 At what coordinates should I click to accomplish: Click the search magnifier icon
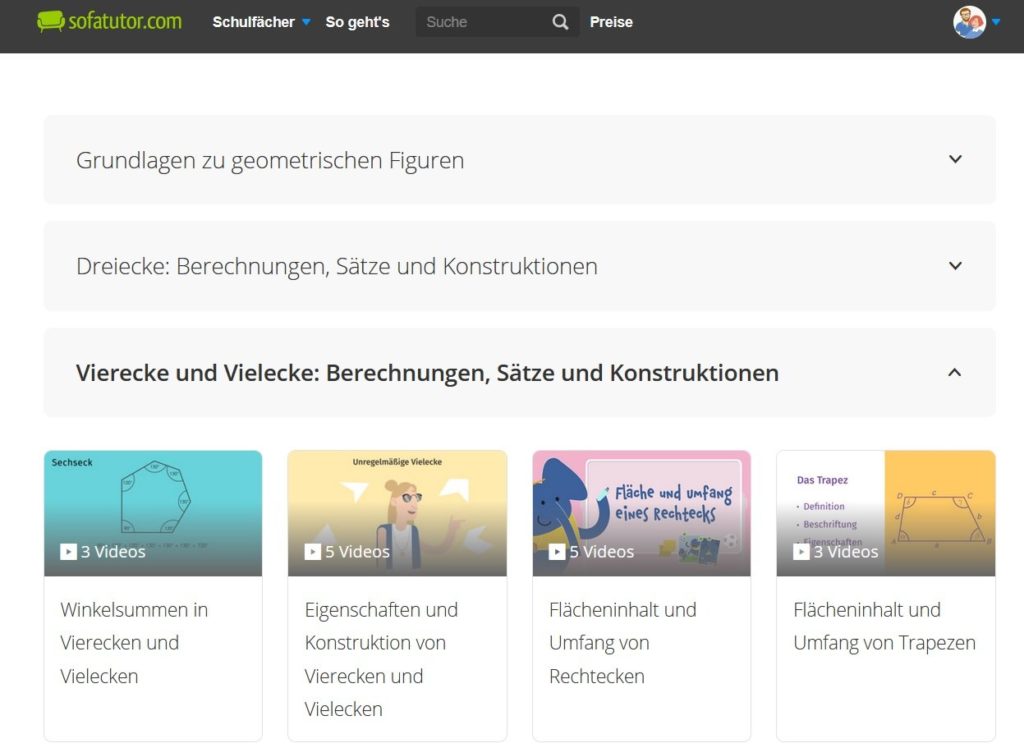pyautogui.click(x=559, y=21)
